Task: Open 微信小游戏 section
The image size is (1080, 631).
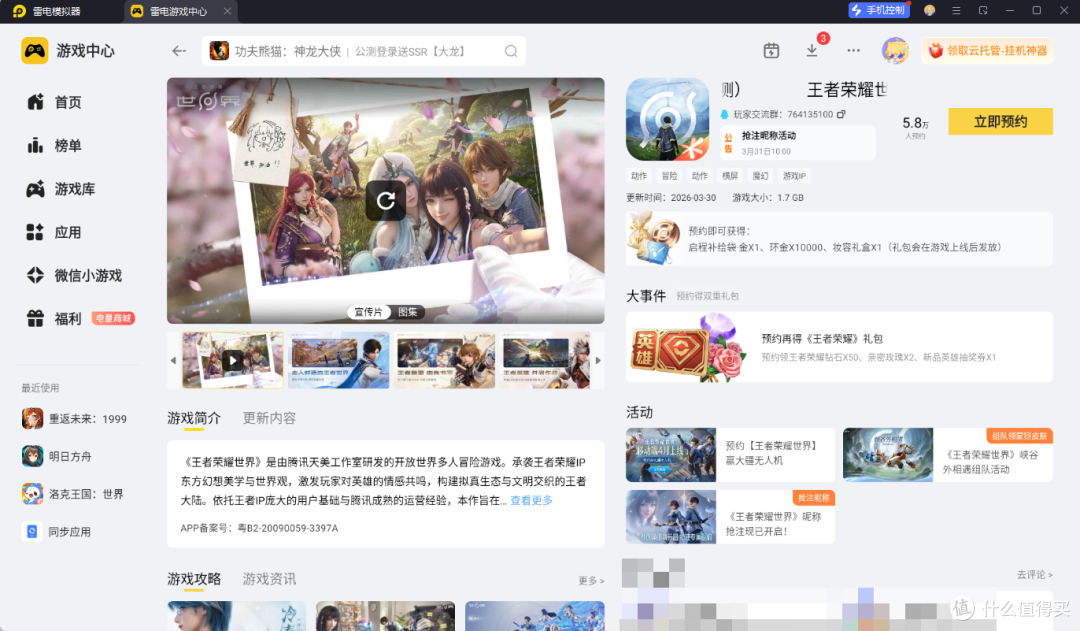Action: click(74, 276)
